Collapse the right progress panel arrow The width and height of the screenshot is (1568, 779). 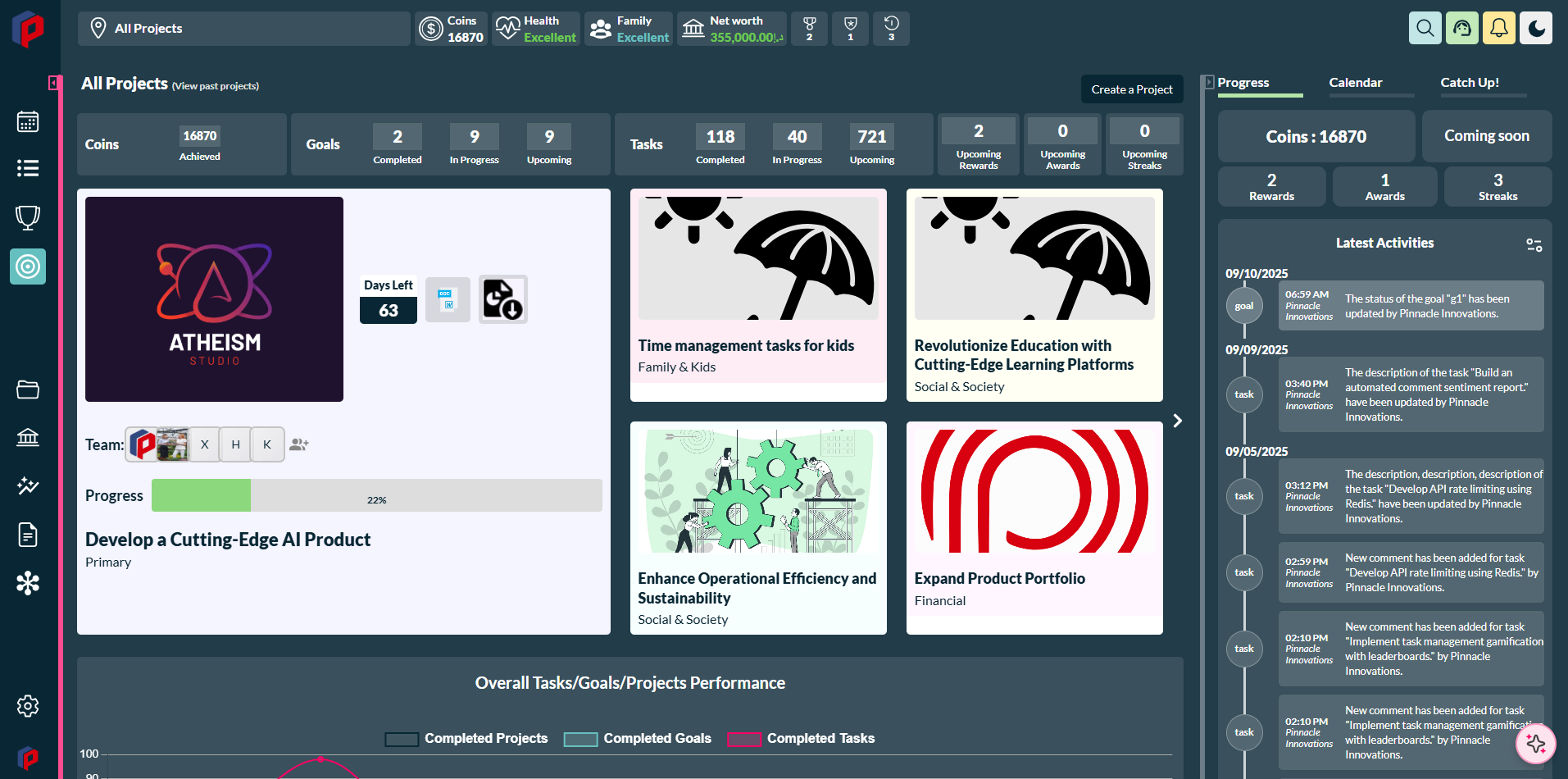click(1209, 82)
